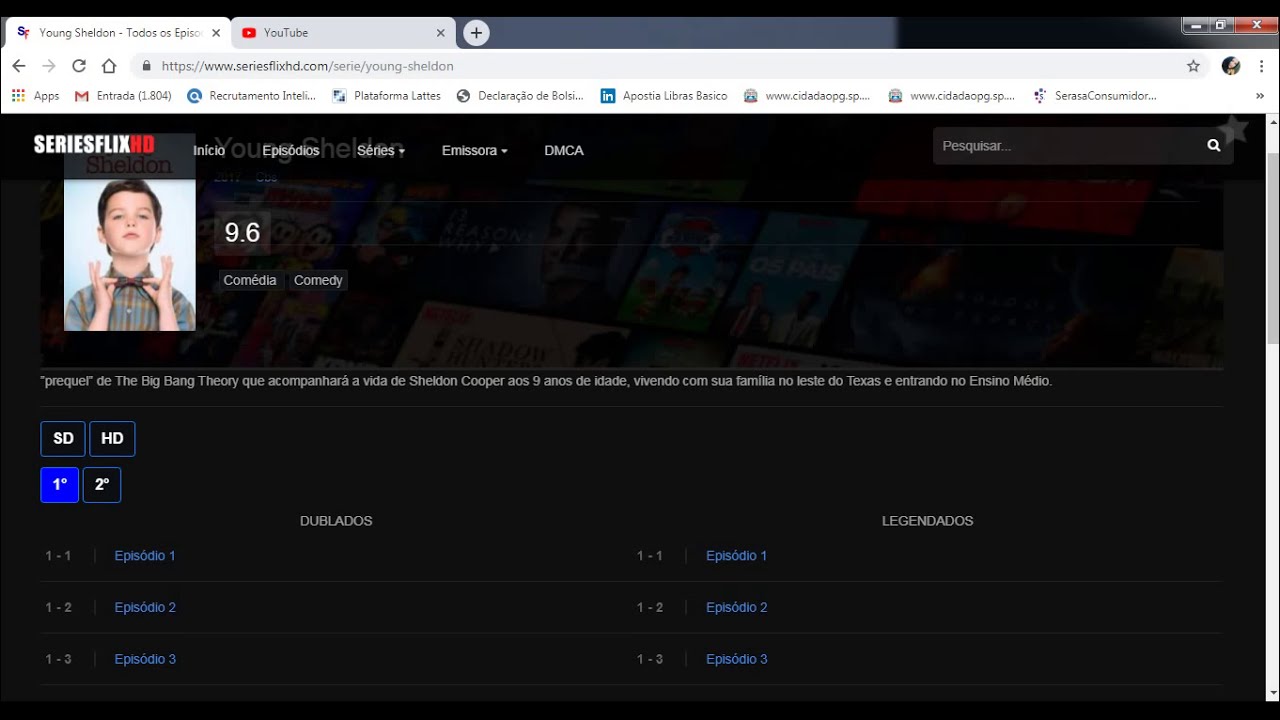The height and width of the screenshot is (720, 1280).
Task: Expand the Séries dropdown menu
Action: point(381,150)
